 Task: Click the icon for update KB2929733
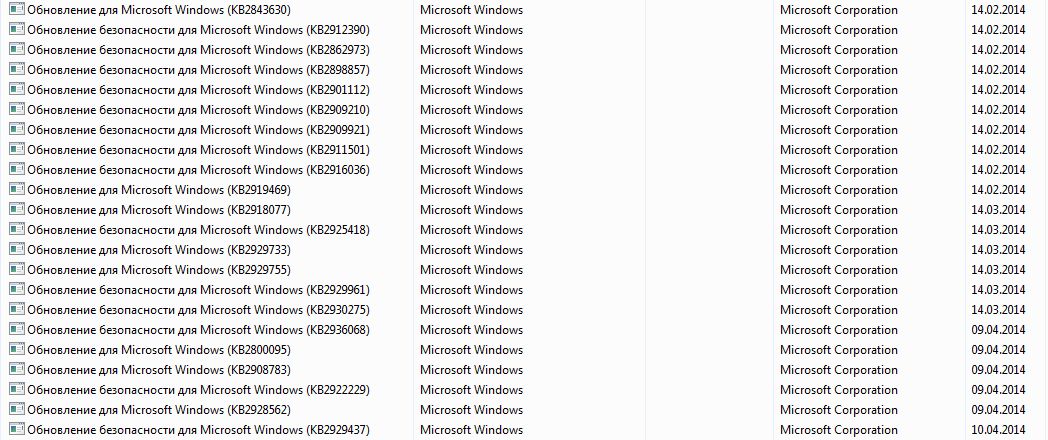click(16, 250)
